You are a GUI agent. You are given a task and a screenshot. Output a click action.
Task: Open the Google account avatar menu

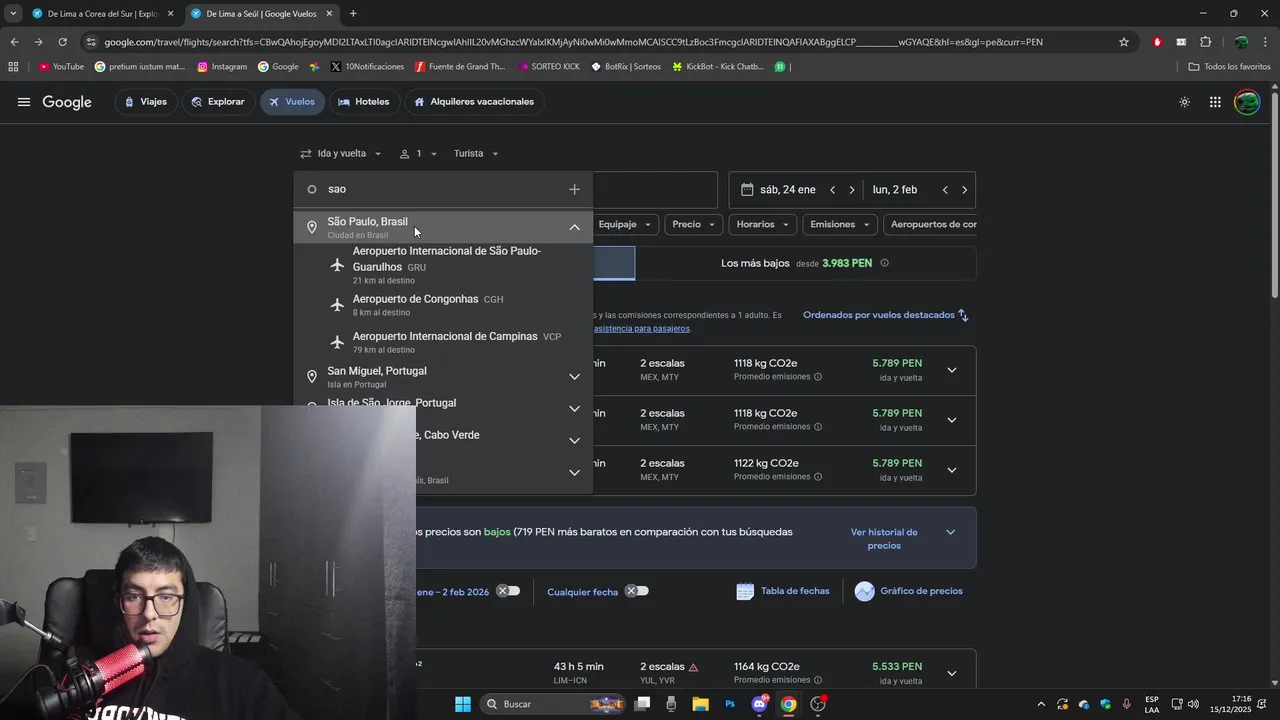(x=1247, y=102)
